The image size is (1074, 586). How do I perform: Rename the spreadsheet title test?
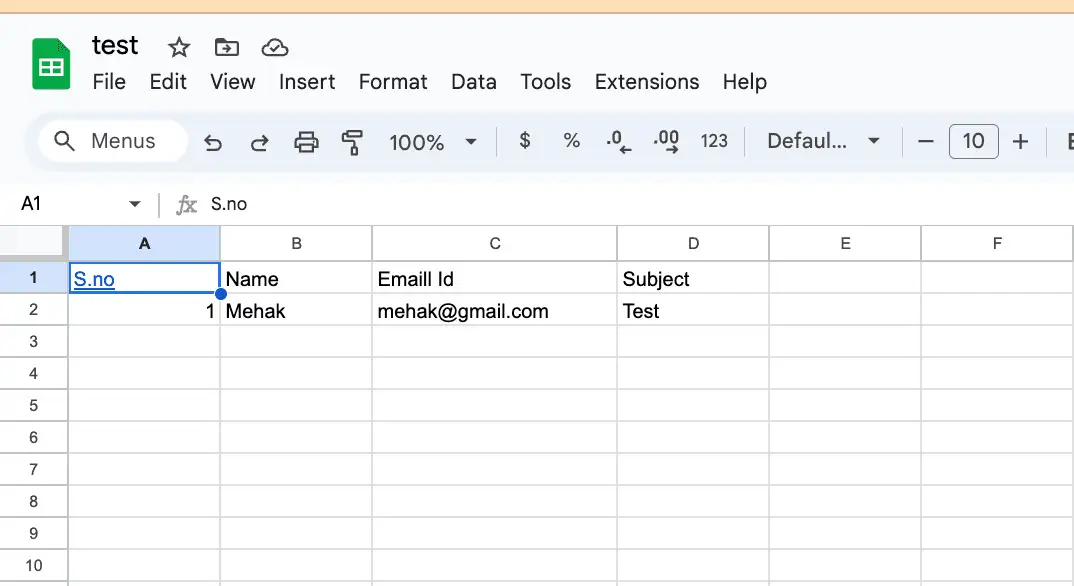114,45
